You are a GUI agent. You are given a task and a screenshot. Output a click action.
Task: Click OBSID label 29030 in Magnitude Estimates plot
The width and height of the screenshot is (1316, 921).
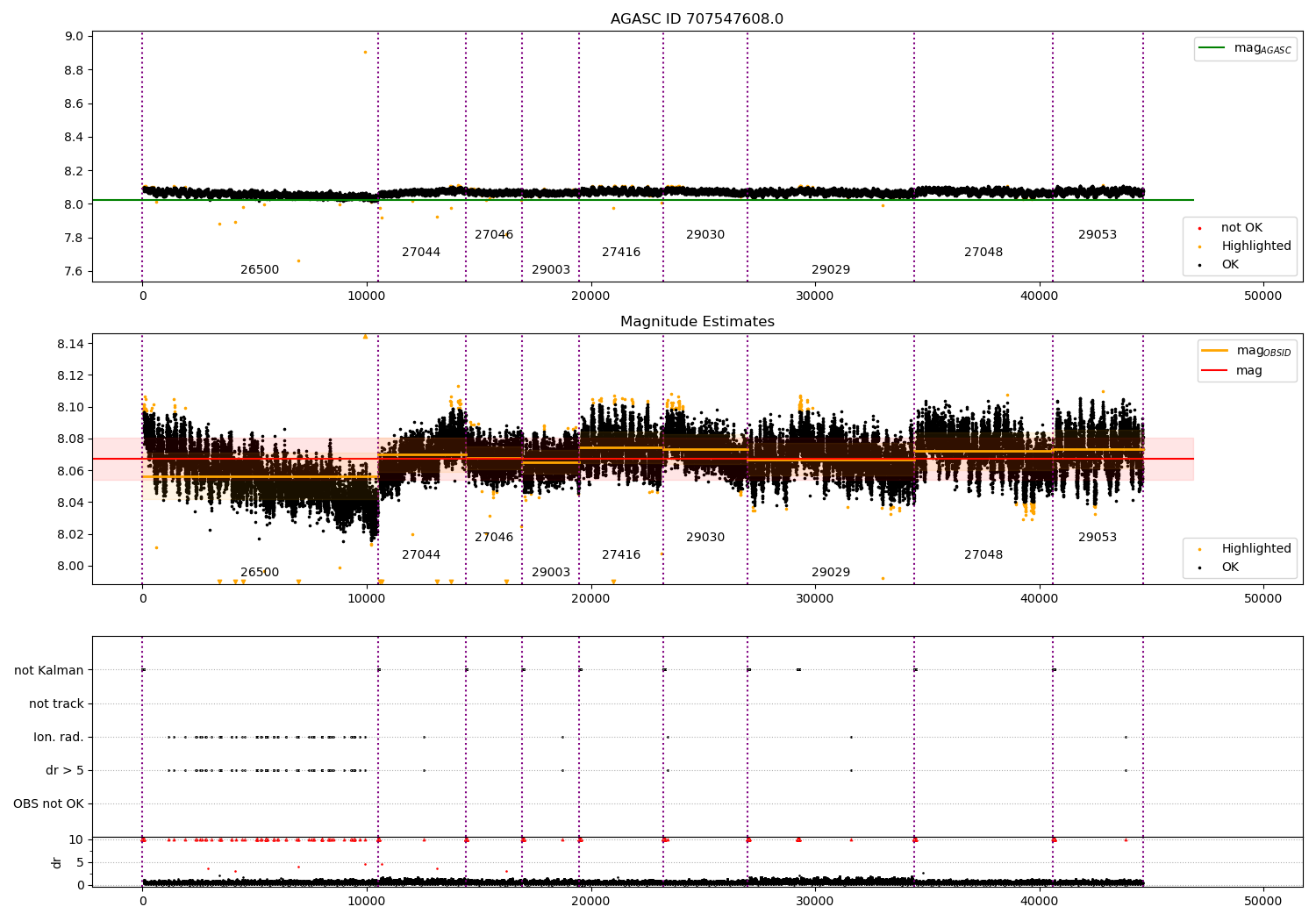(705, 538)
